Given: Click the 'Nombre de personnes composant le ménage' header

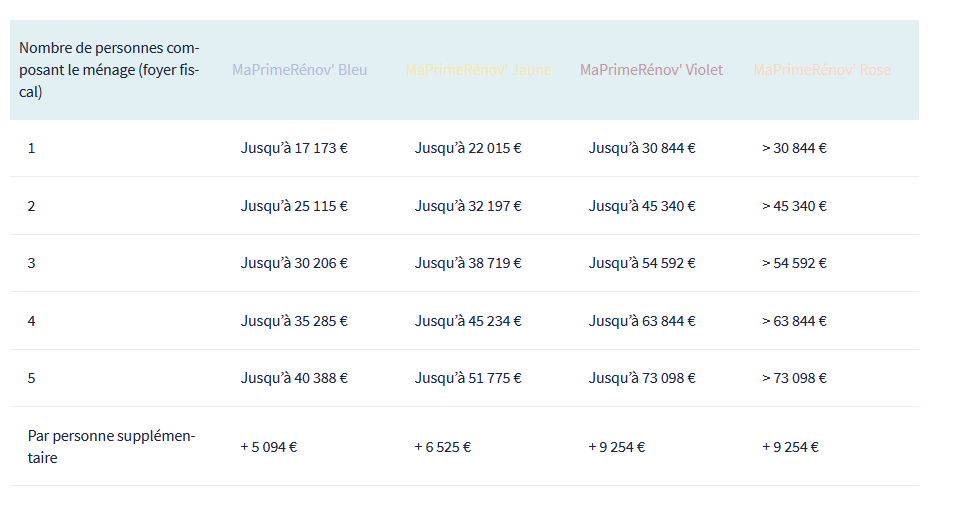Looking at the screenshot, I should click(109, 70).
